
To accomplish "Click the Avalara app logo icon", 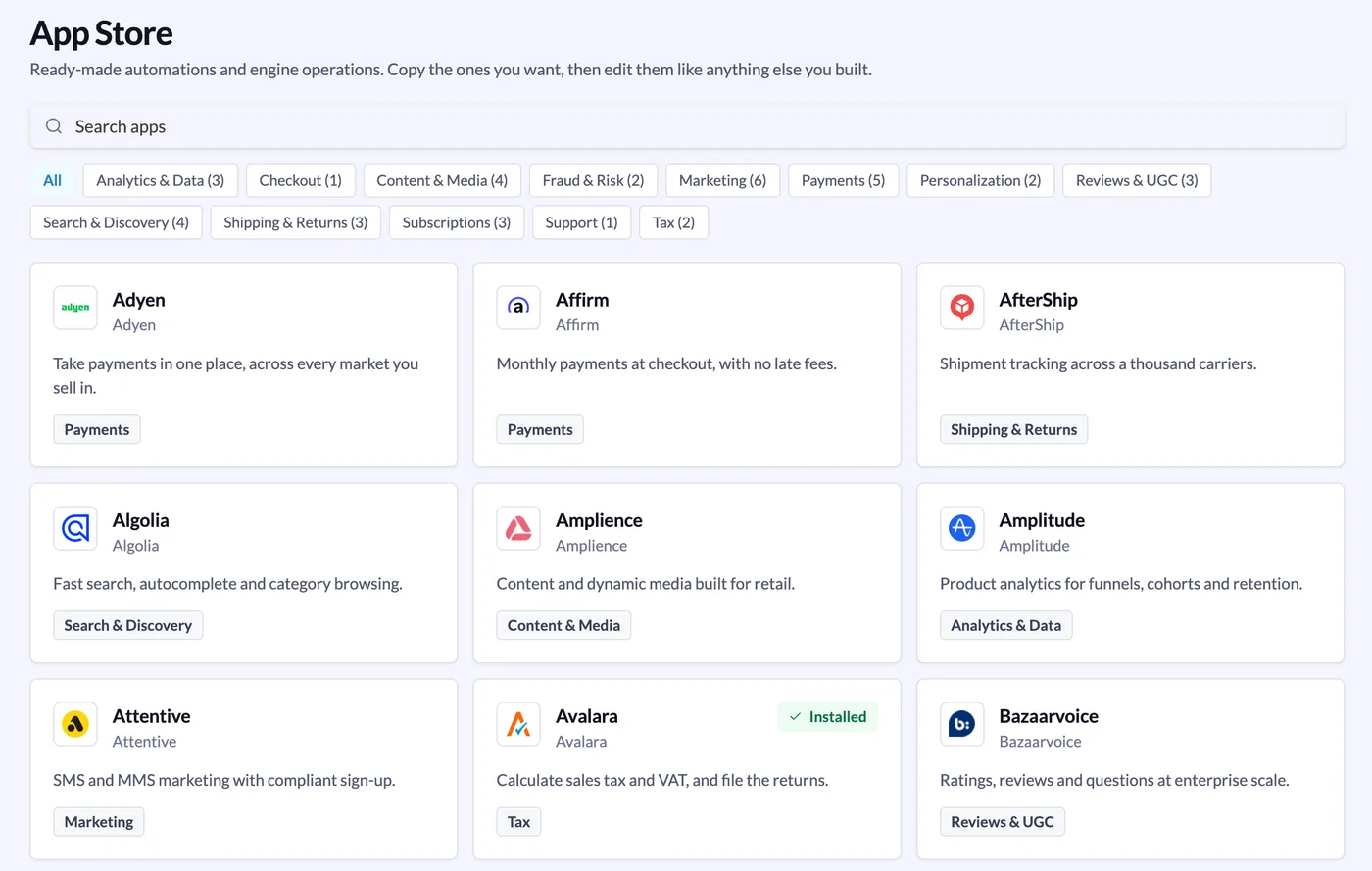I will coord(518,724).
